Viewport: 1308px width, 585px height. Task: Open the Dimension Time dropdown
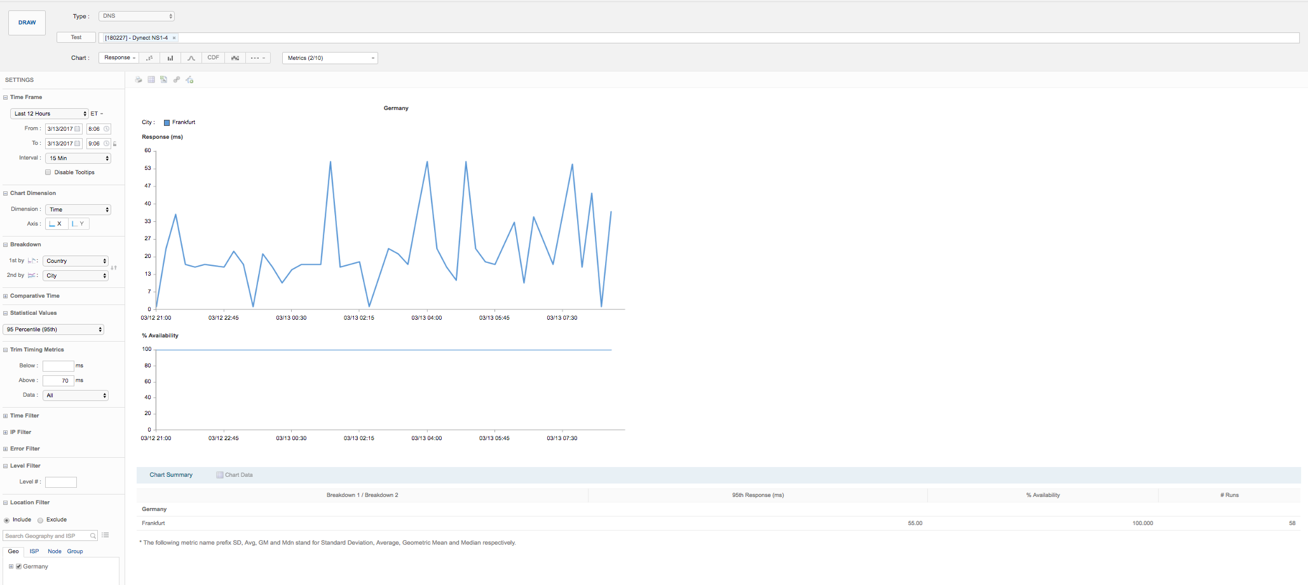(78, 210)
